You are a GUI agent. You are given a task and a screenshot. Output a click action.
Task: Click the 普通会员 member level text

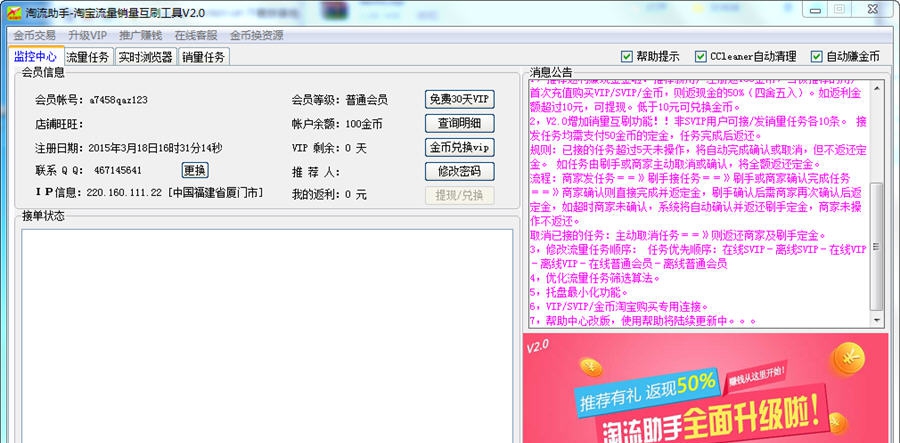coord(366,100)
